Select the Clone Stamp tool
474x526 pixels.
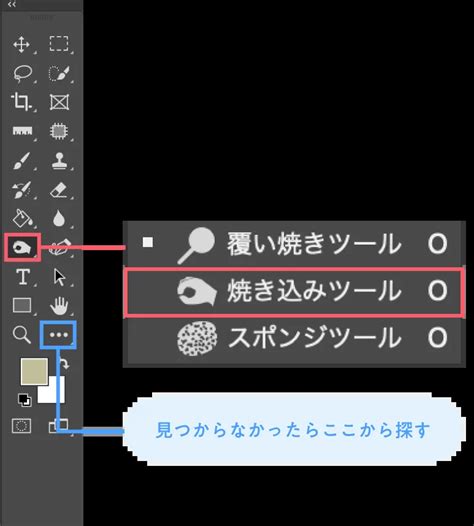pos(59,160)
